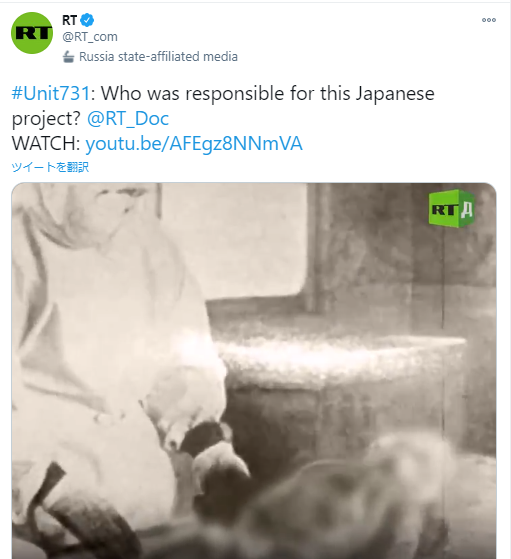This screenshot has width=511, height=559.
Task: Click the RT display name
Action: coord(69,20)
